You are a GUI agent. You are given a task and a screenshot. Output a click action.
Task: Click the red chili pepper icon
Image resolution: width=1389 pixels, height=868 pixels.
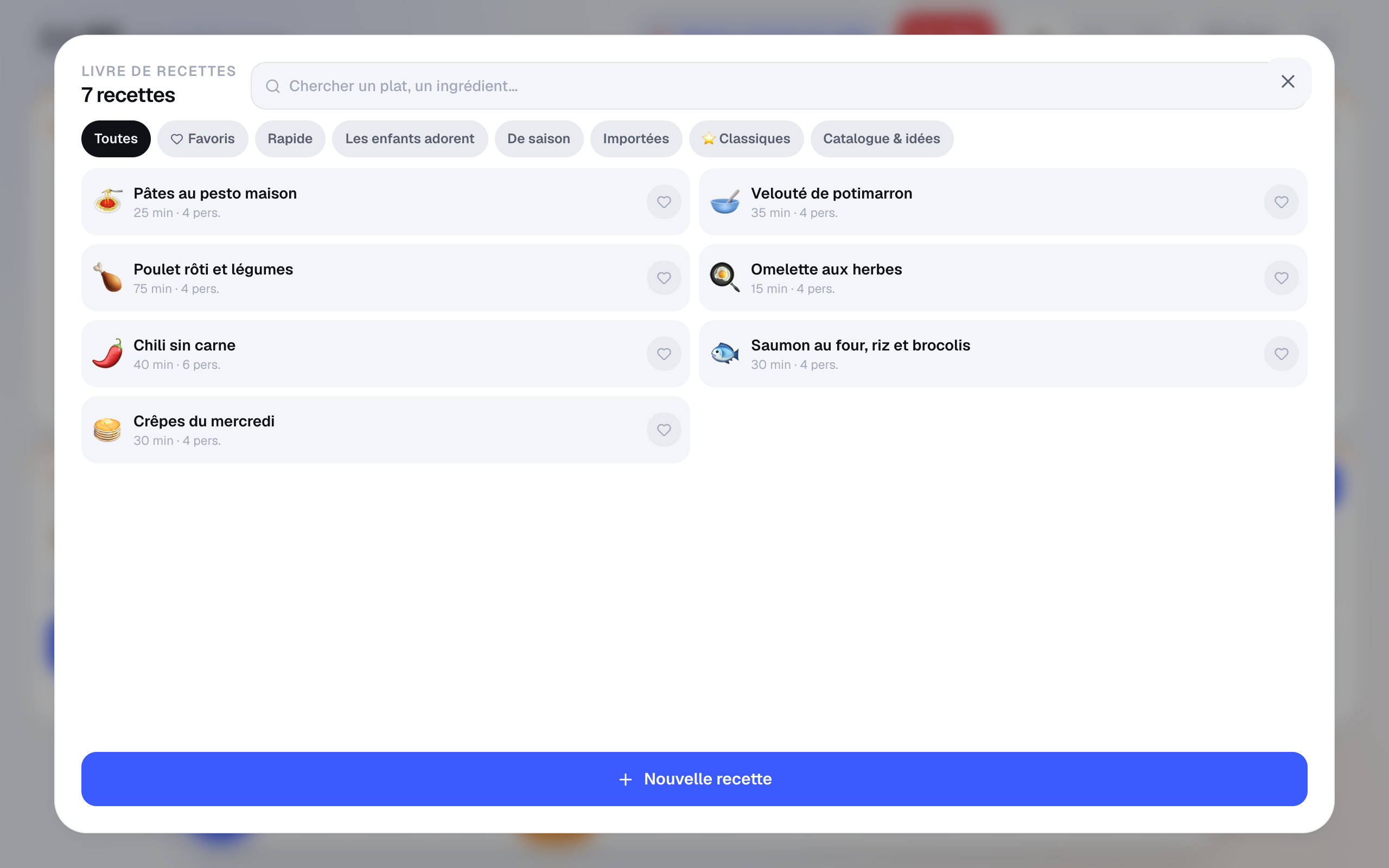coord(108,353)
